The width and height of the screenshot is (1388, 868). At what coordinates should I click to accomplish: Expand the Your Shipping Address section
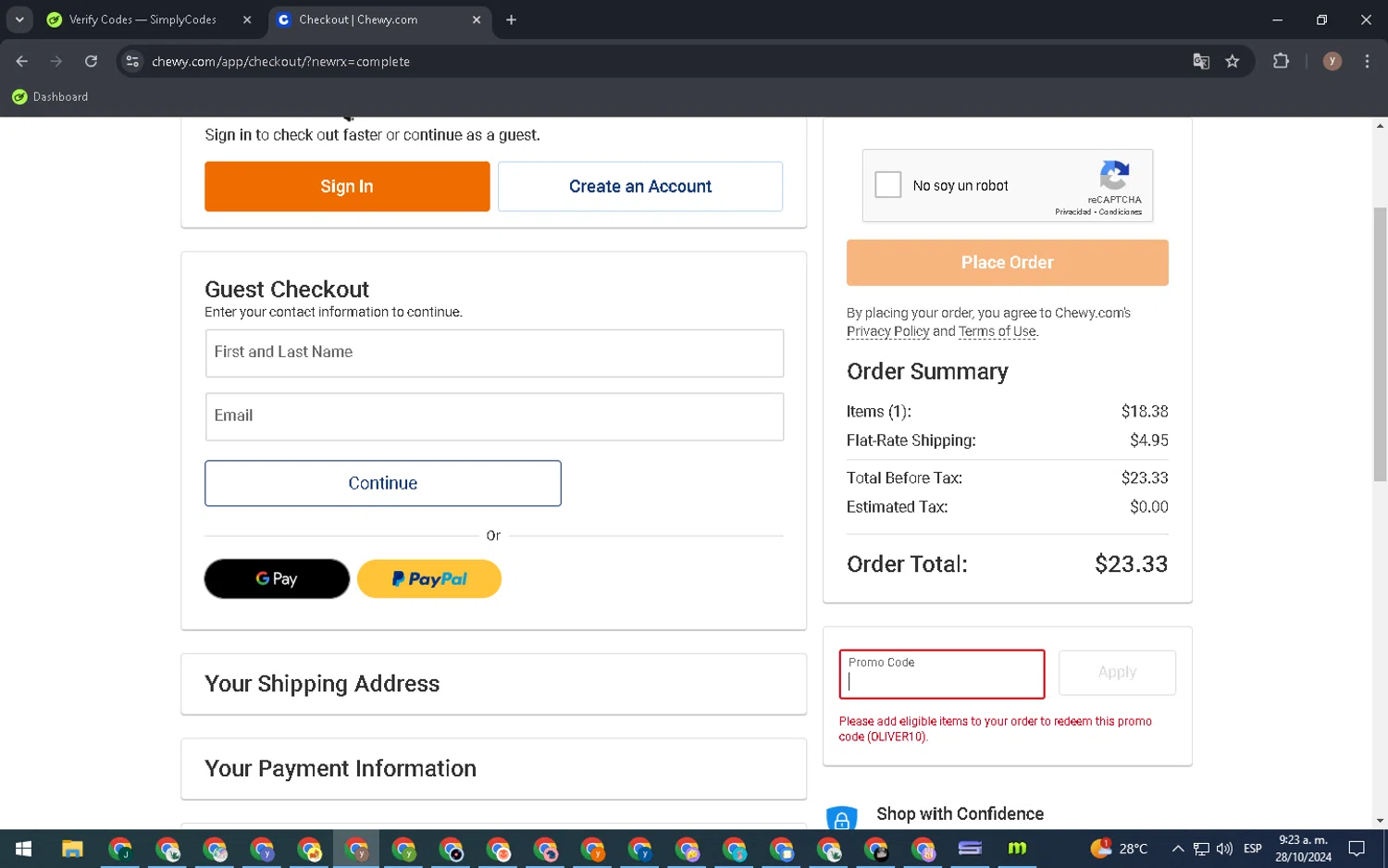pyautogui.click(x=493, y=684)
